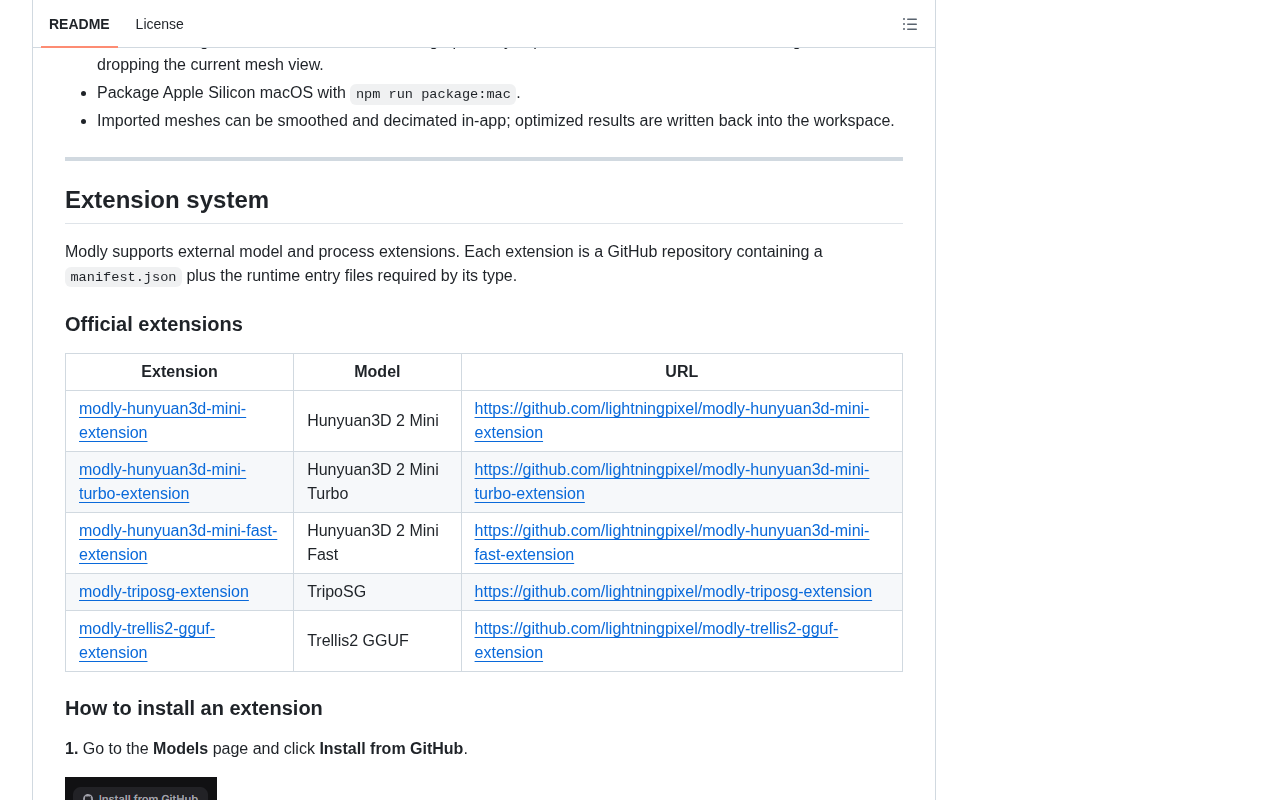The height and width of the screenshot is (800, 1280).
Task: Open the README outline menu icon
Action: coord(910,24)
